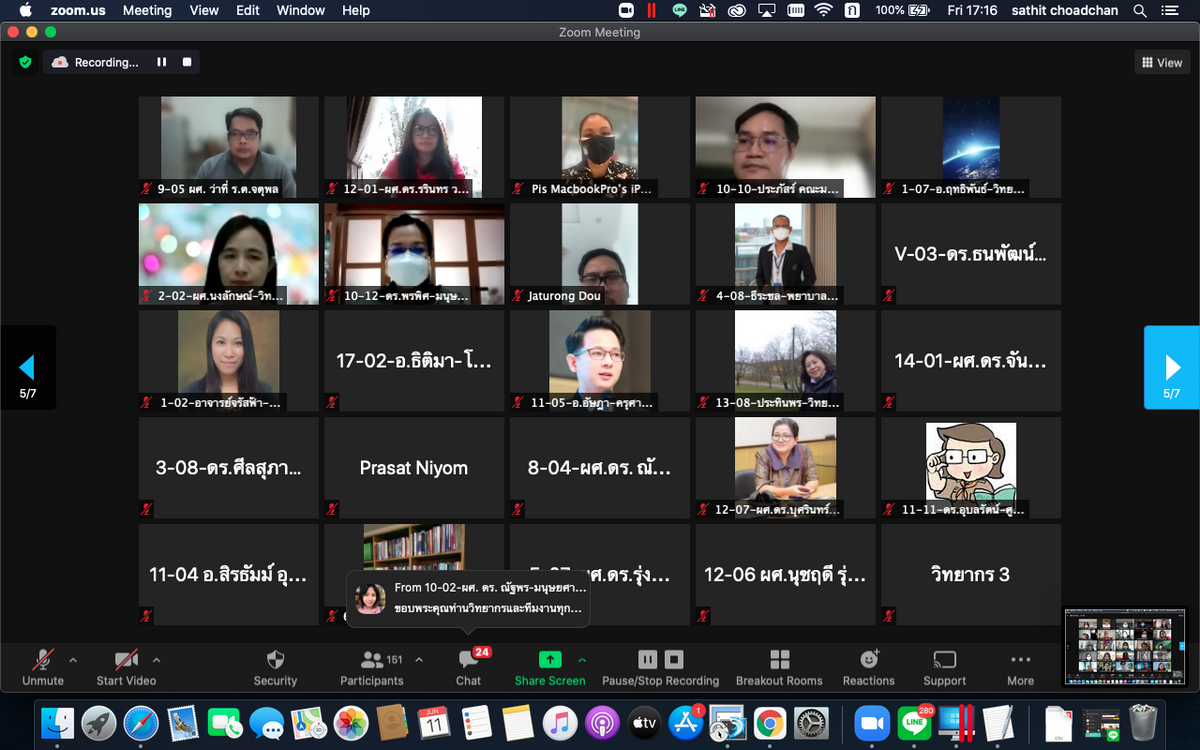Open the More options ellipsis
This screenshot has width=1200, height=750.
click(1020, 668)
